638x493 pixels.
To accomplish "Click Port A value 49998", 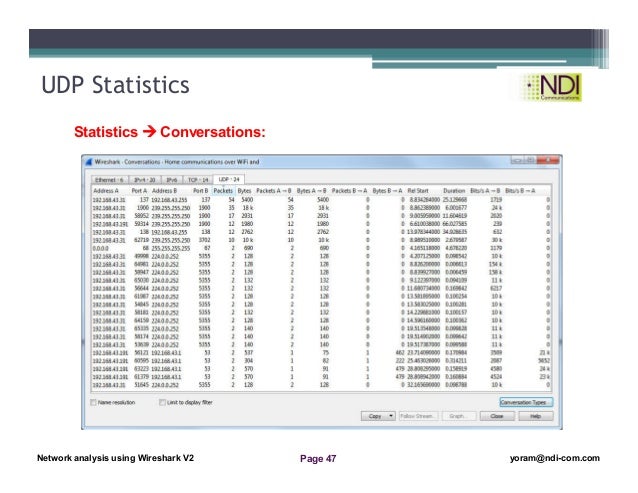I will coord(141,256).
